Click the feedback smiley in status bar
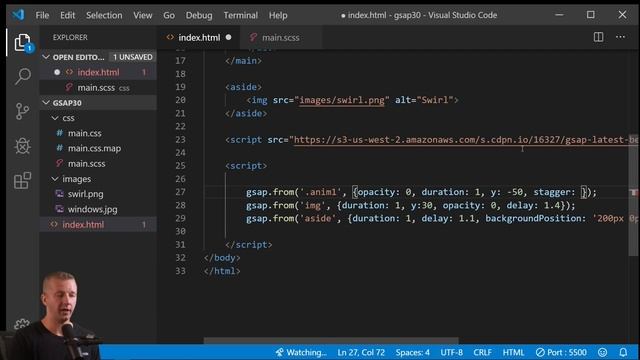This screenshot has width=640, height=360. pyautogui.click(x=602, y=352)
